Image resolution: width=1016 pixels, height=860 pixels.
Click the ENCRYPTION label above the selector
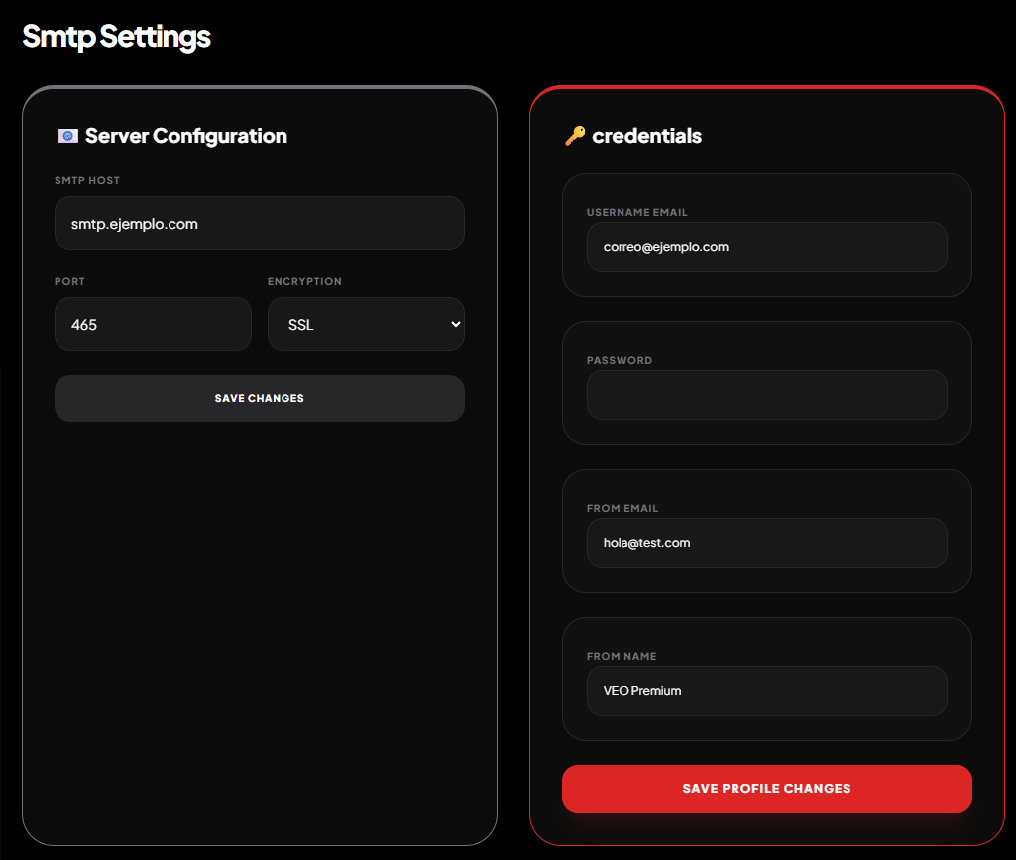(304, 281)
